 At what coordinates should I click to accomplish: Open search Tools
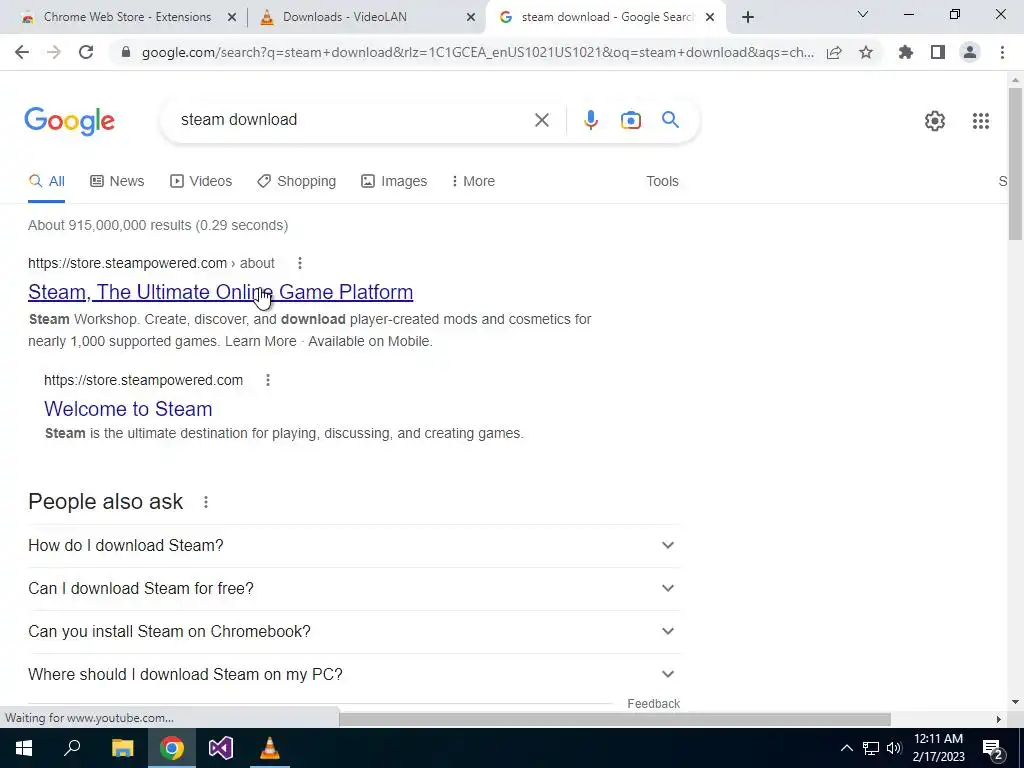tap(662, 182)
